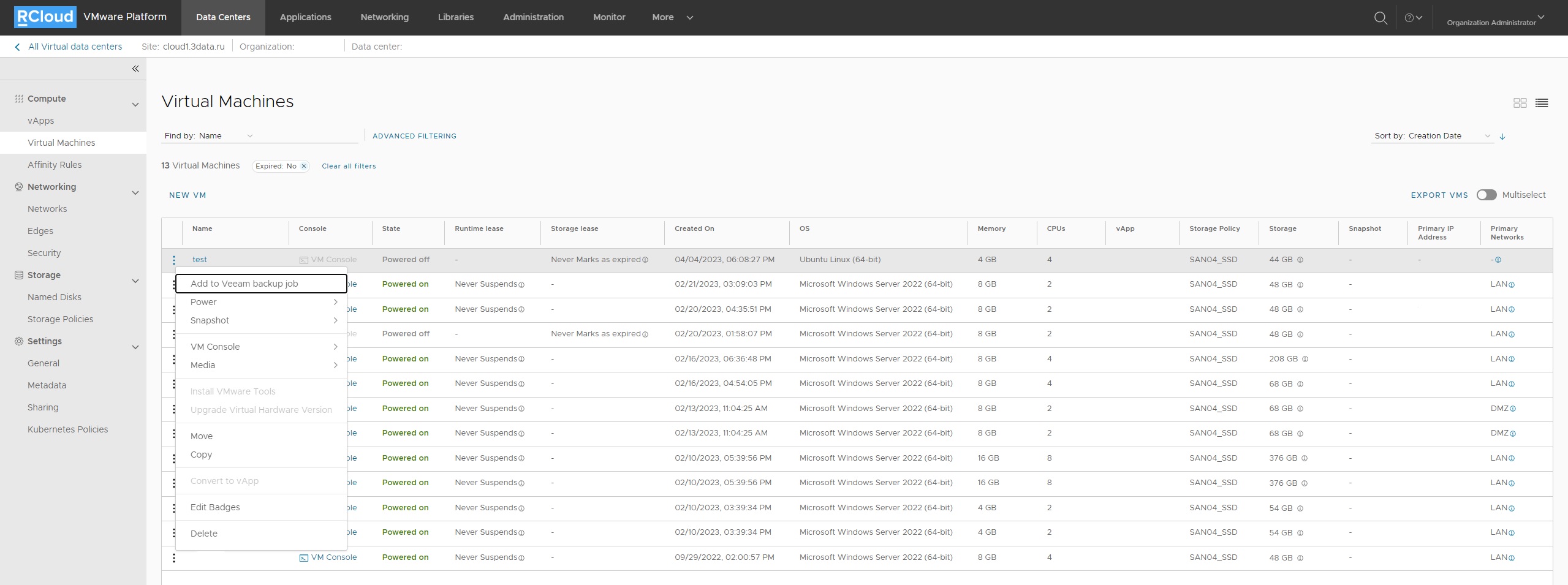Image resolution: width=1568 pixels, height=585 pixels.
Task: Click the NEW VM button
Action: [187, 195]
